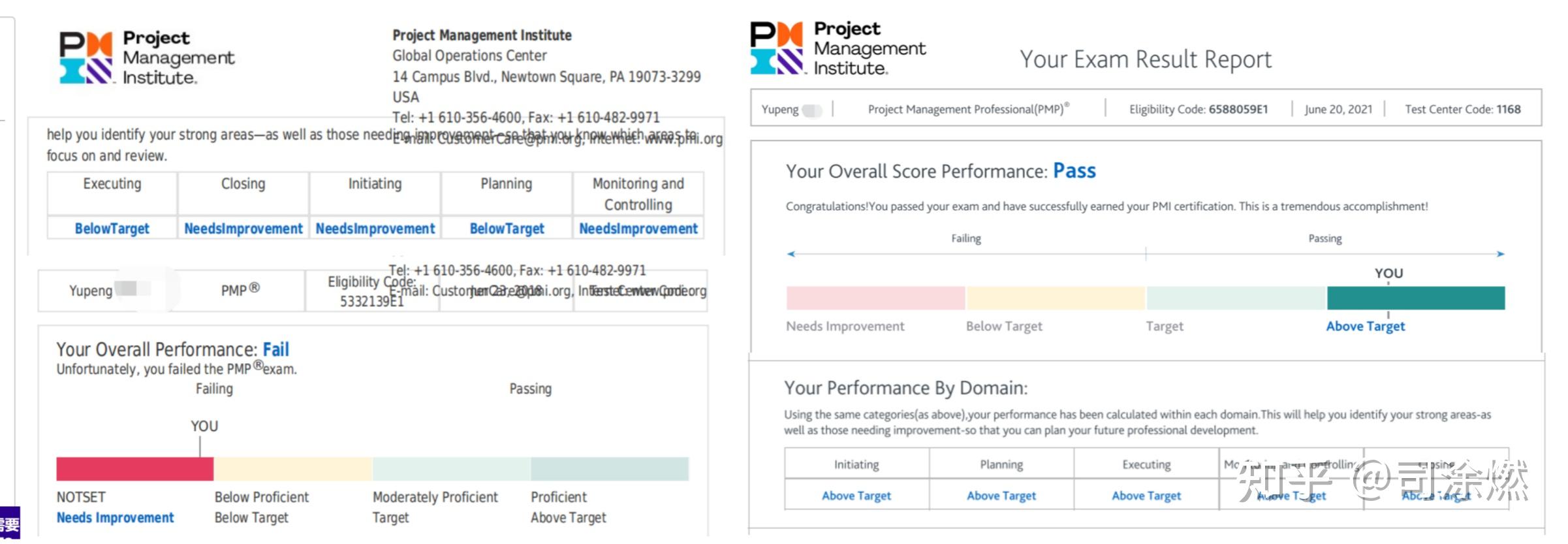Click the blue Fail result text
This screenshot has height=544, width=1568.
click(x=275, y=349)
